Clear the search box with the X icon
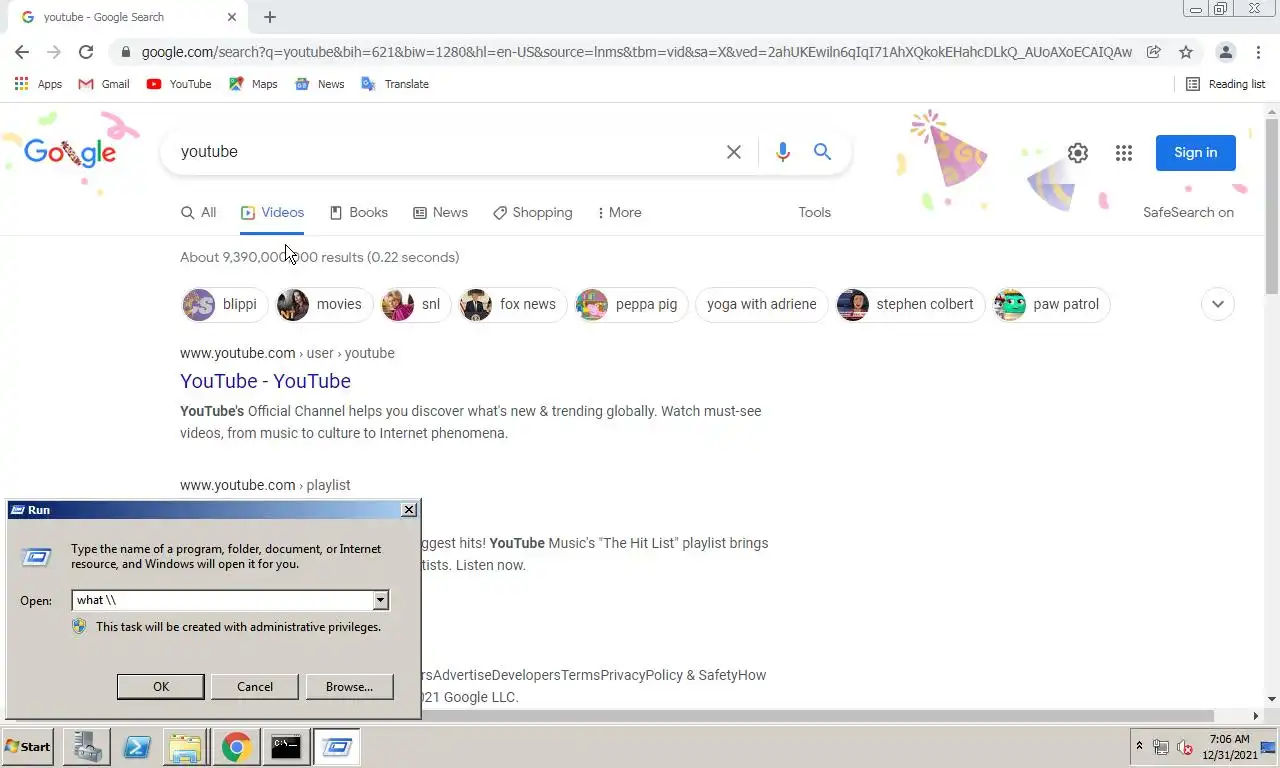Screen dimensions: 1280x768 tap(734, 152)
